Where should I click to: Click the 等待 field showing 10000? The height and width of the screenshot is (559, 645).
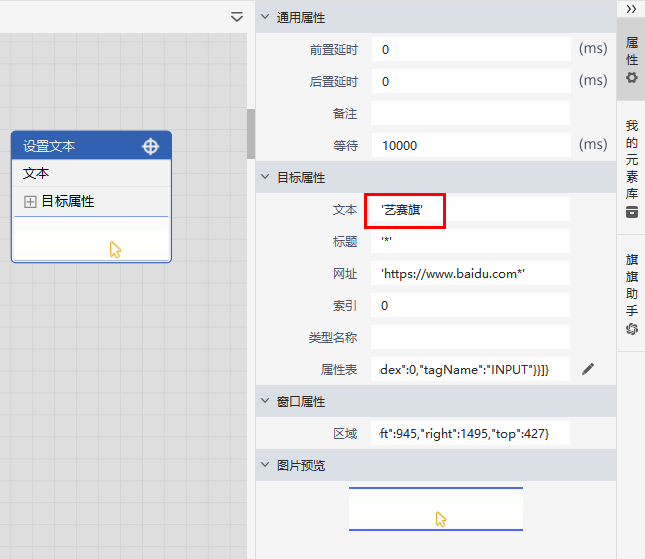(x=470, y=145)
